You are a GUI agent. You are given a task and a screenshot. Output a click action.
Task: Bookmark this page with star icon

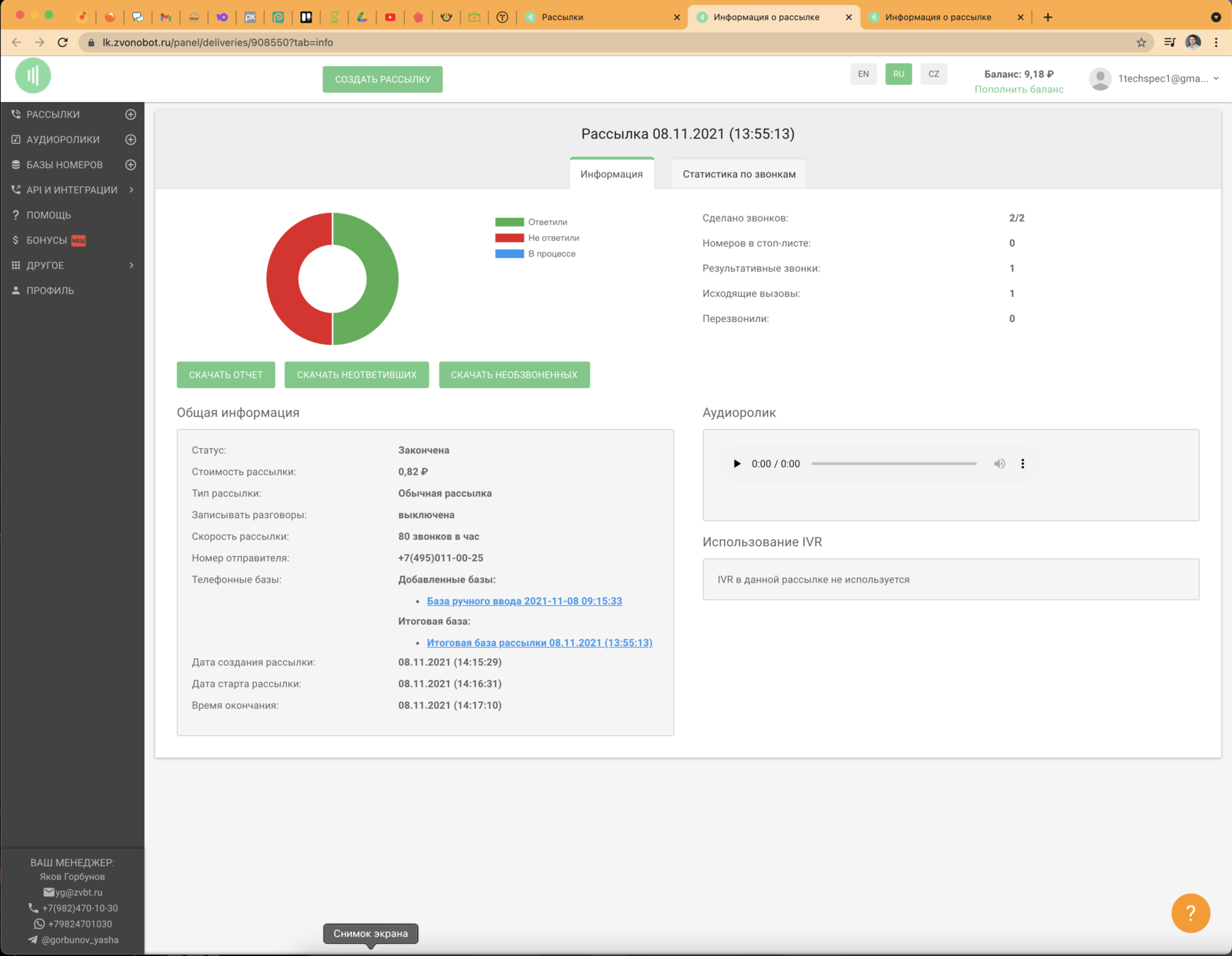[x=1141, y=43]
